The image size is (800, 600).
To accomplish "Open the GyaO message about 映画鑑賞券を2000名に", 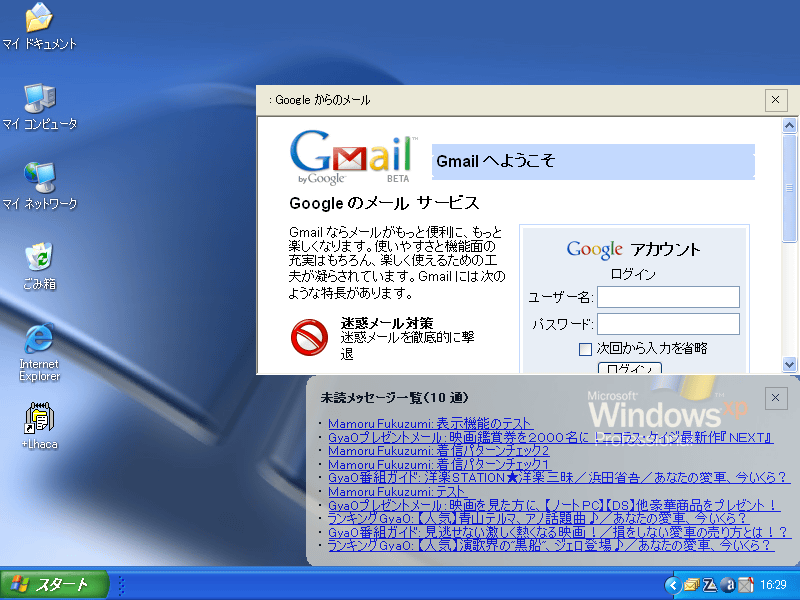I will click(x=551, y=437).
